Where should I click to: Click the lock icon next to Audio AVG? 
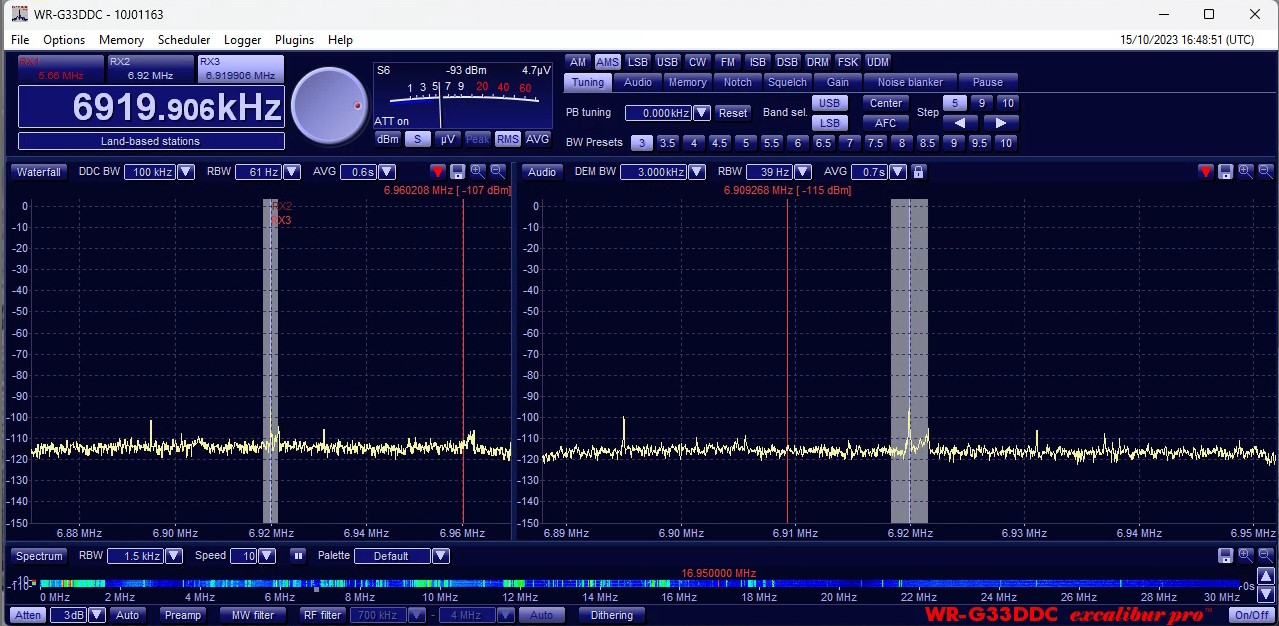click(x=918, y=172)
